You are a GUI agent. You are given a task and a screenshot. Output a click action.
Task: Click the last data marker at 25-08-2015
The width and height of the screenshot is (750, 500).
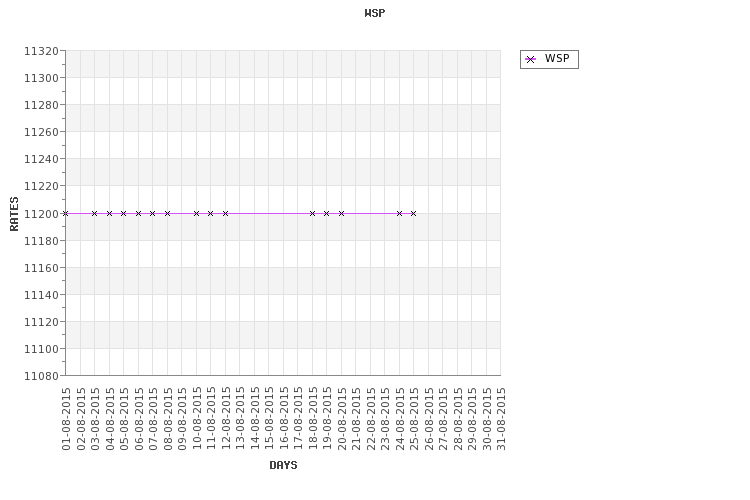[x=413, y=213]
